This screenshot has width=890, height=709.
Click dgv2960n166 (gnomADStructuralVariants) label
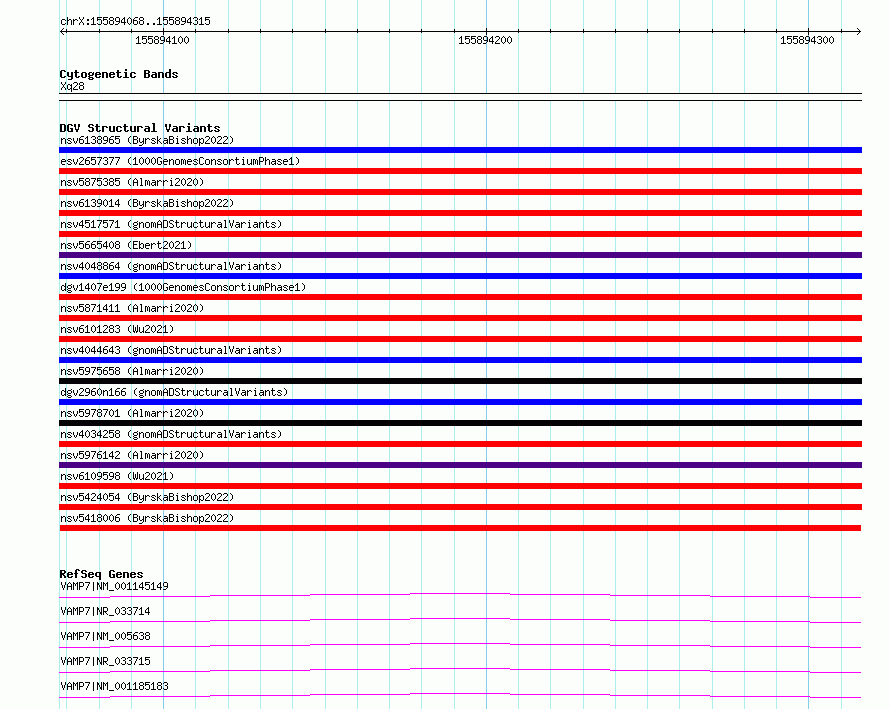174,392
